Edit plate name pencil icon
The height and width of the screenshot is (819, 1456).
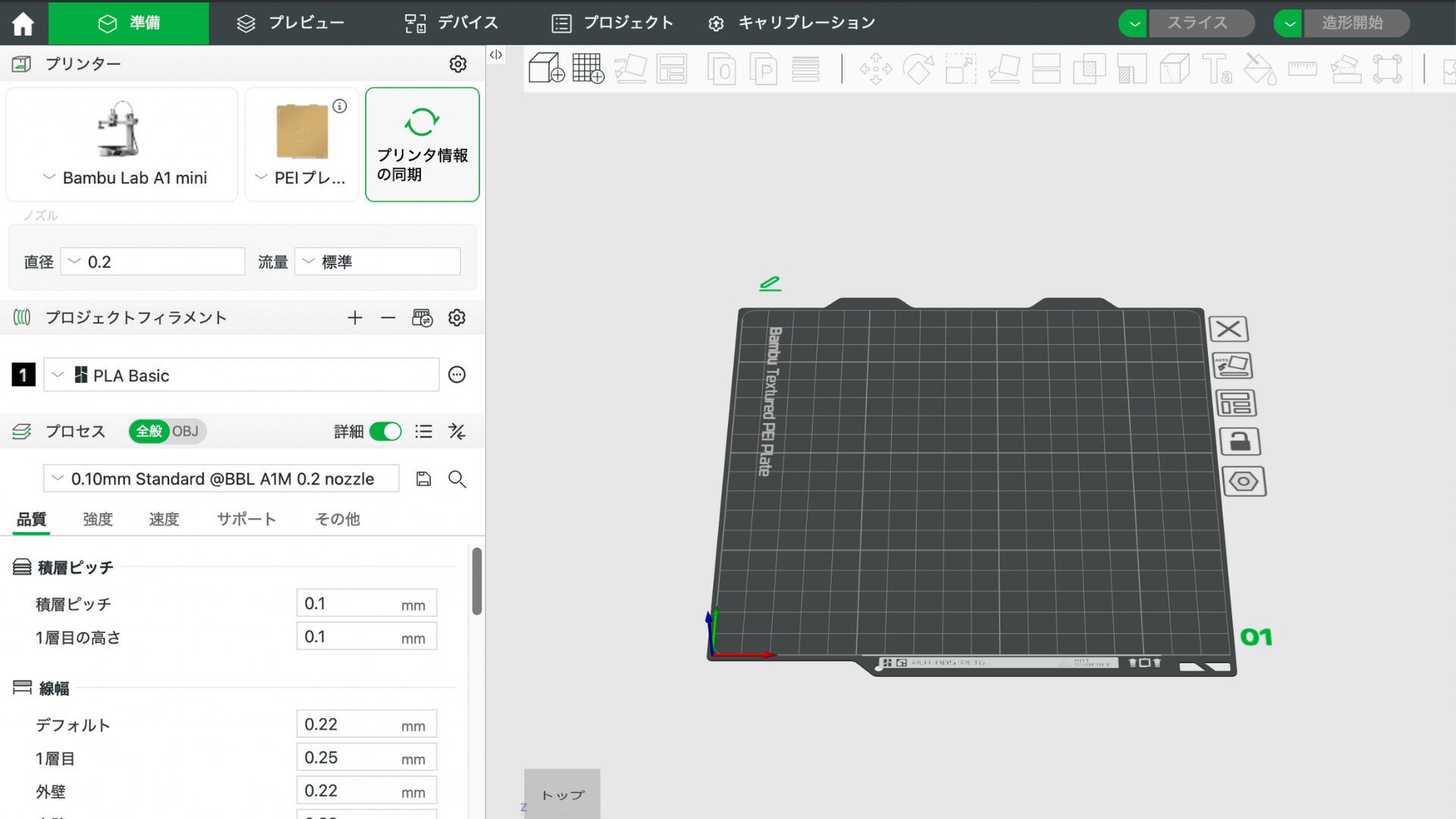point(770,284)
